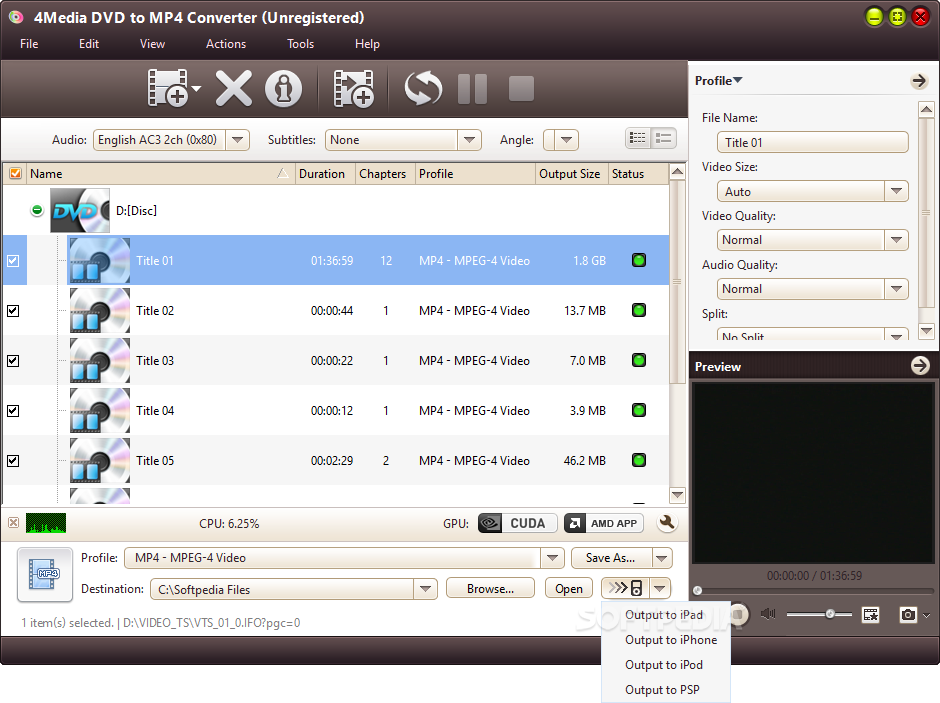Open the file information icon

(x=284, y=89)
